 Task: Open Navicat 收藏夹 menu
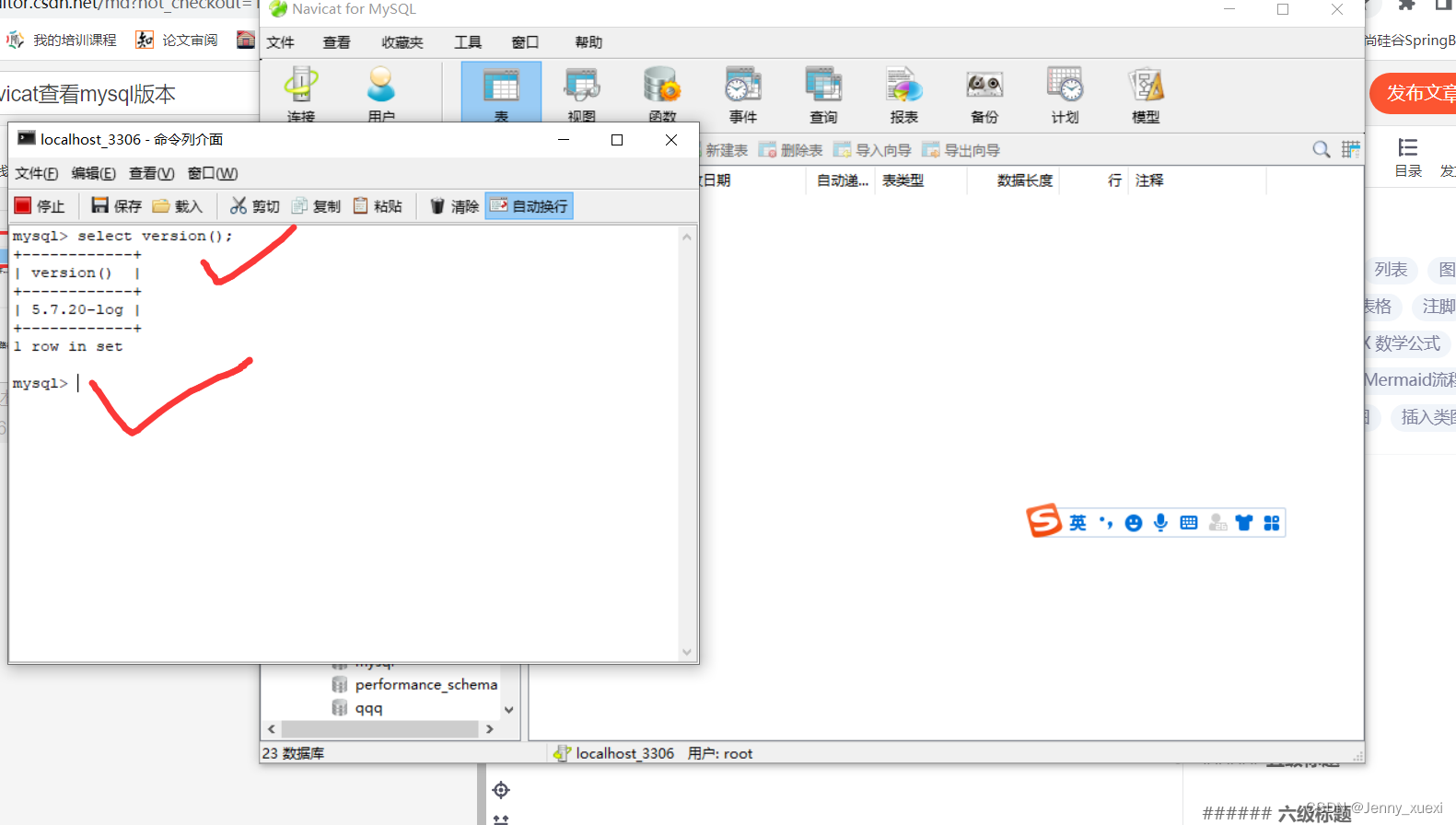point(402,42)
